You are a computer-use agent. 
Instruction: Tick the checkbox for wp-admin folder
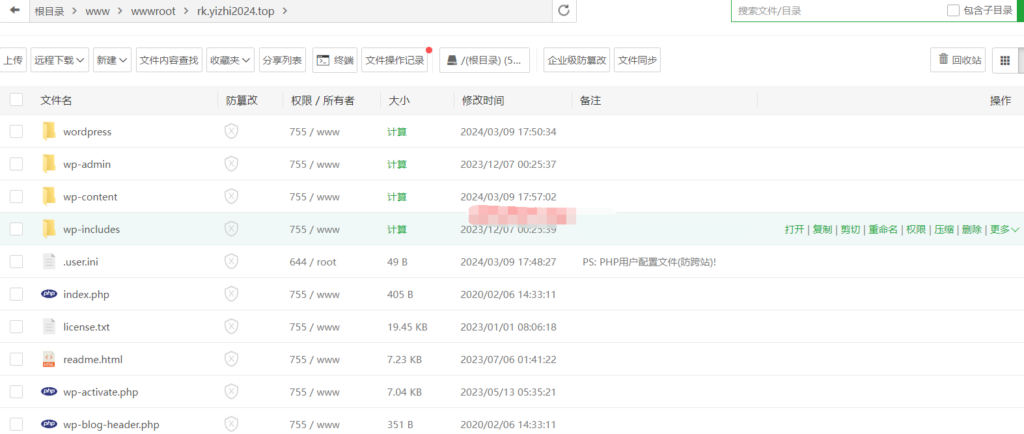(x=16, y=164)
